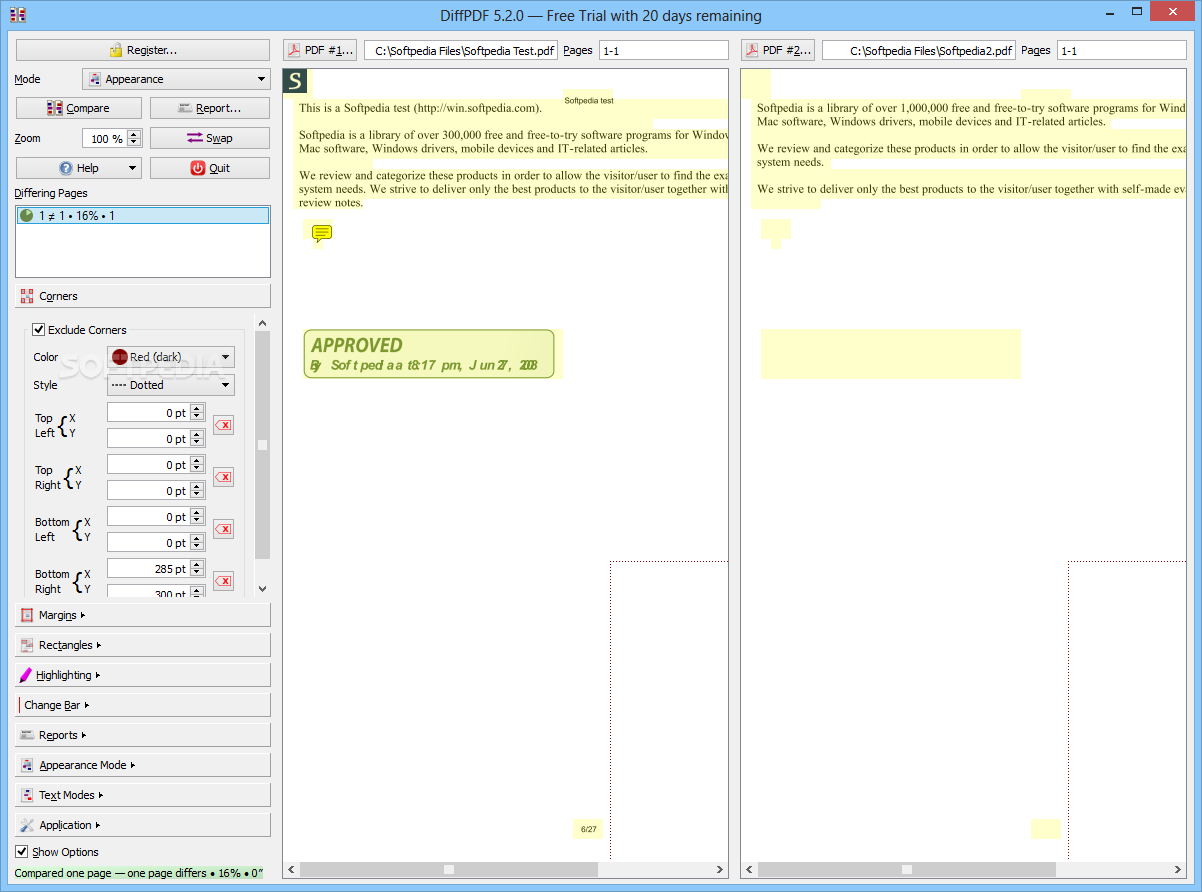Collapse the Corners section
1202x892 pixels.
click(x=143, y=296)
